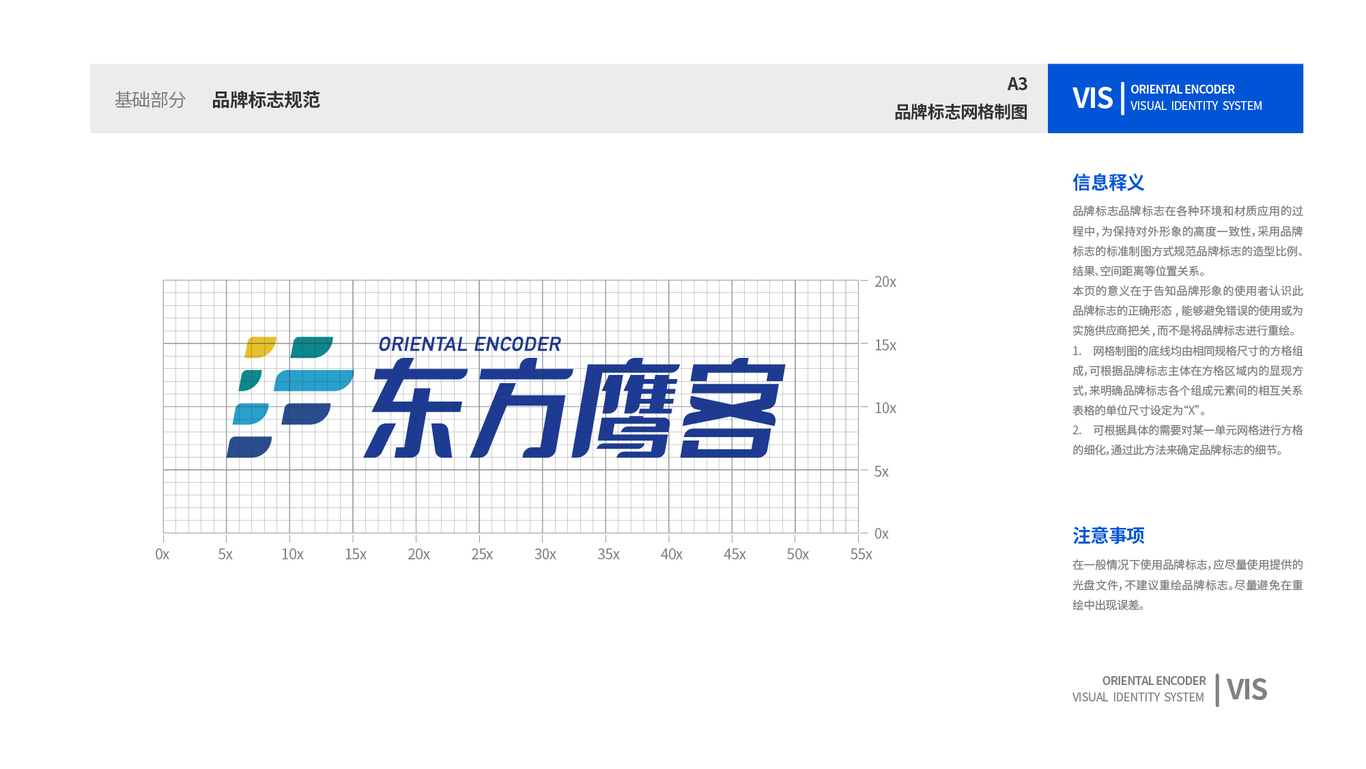Click the paragraph line starting 本页的意义在于
This screenshot has width=1366, height=769.
[1188, 291]
